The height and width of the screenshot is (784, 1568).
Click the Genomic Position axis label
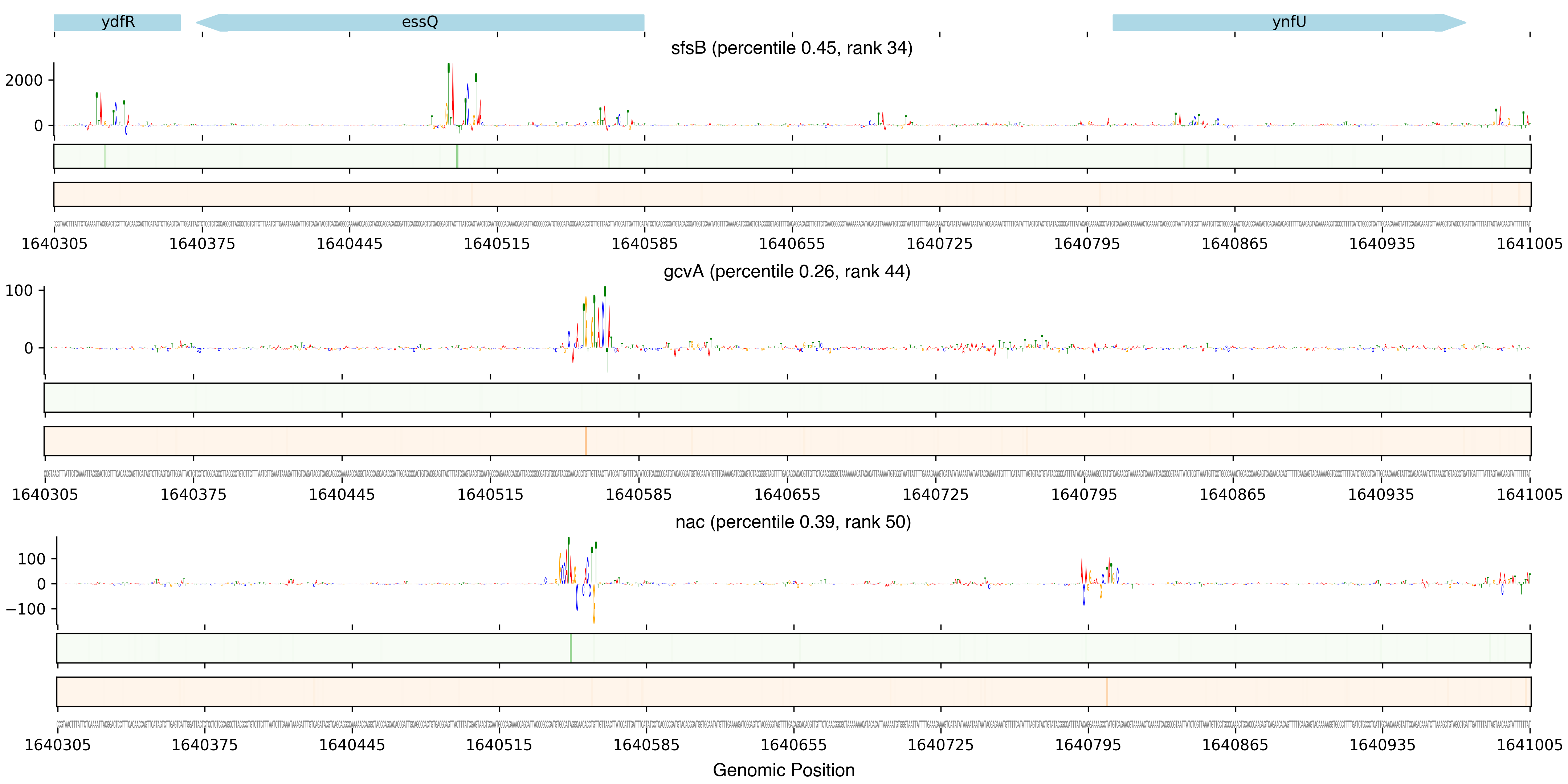coord(783,770)
